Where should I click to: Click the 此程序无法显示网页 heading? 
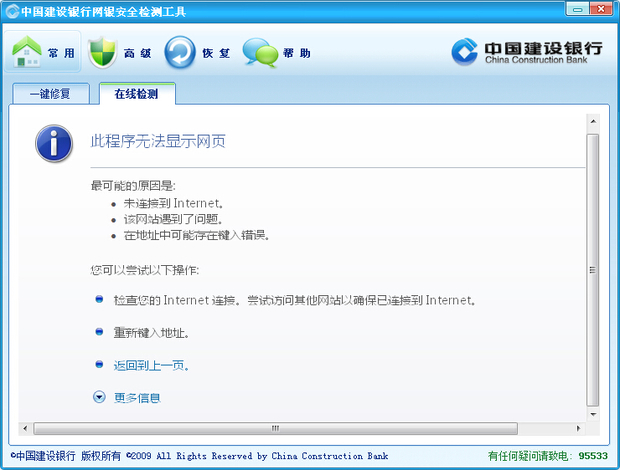(158, 141)
